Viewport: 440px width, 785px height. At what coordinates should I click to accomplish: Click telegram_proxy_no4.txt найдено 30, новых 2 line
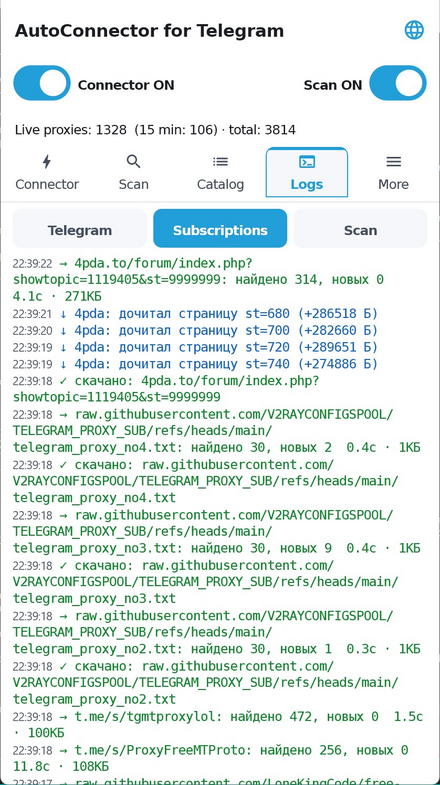[217, 431]
